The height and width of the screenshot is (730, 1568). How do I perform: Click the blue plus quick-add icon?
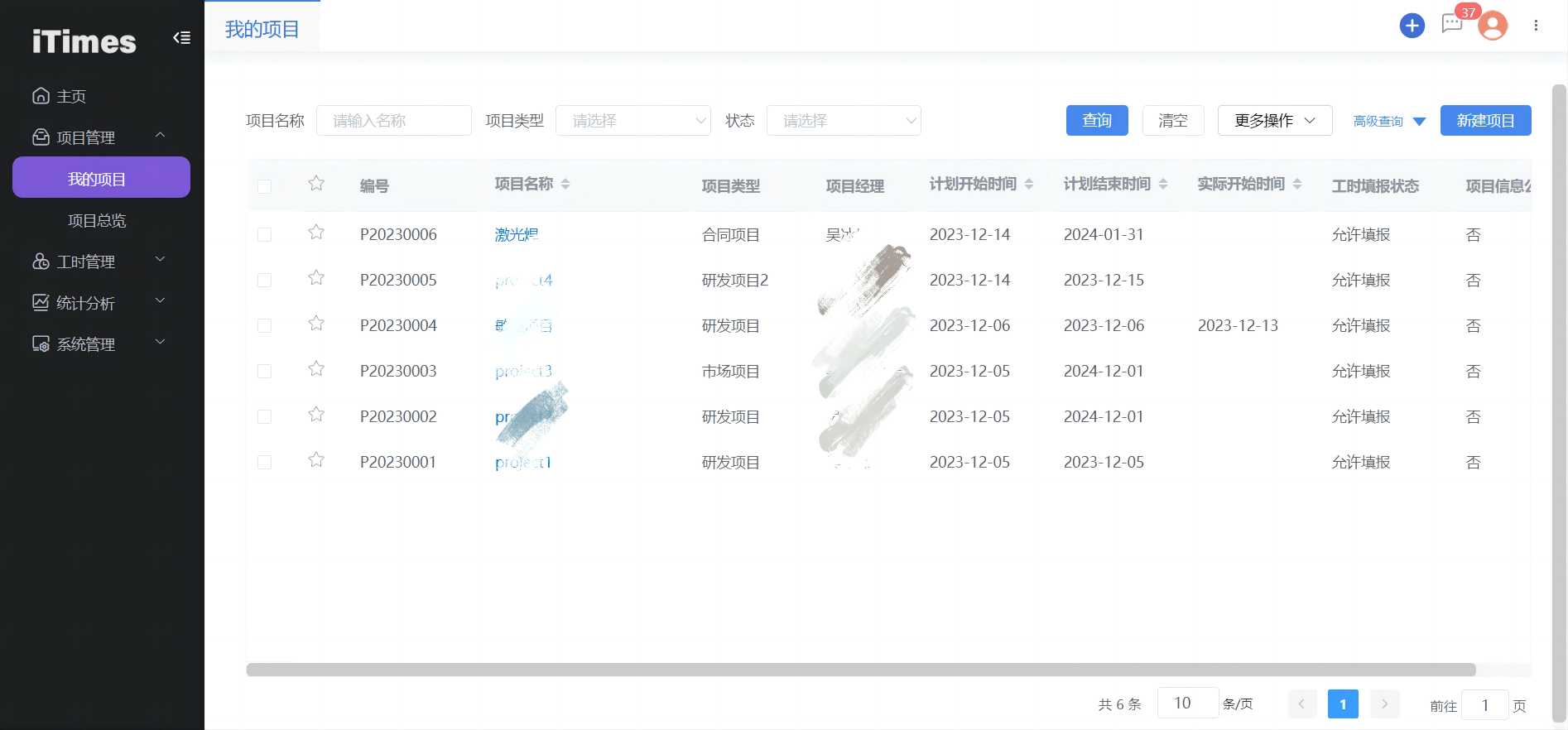coord(1412,26)
